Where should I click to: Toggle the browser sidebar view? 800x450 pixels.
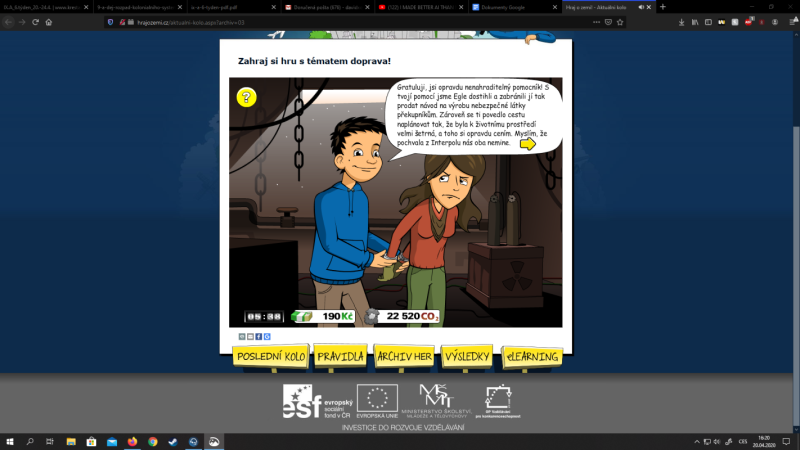(x=708, y=22)
